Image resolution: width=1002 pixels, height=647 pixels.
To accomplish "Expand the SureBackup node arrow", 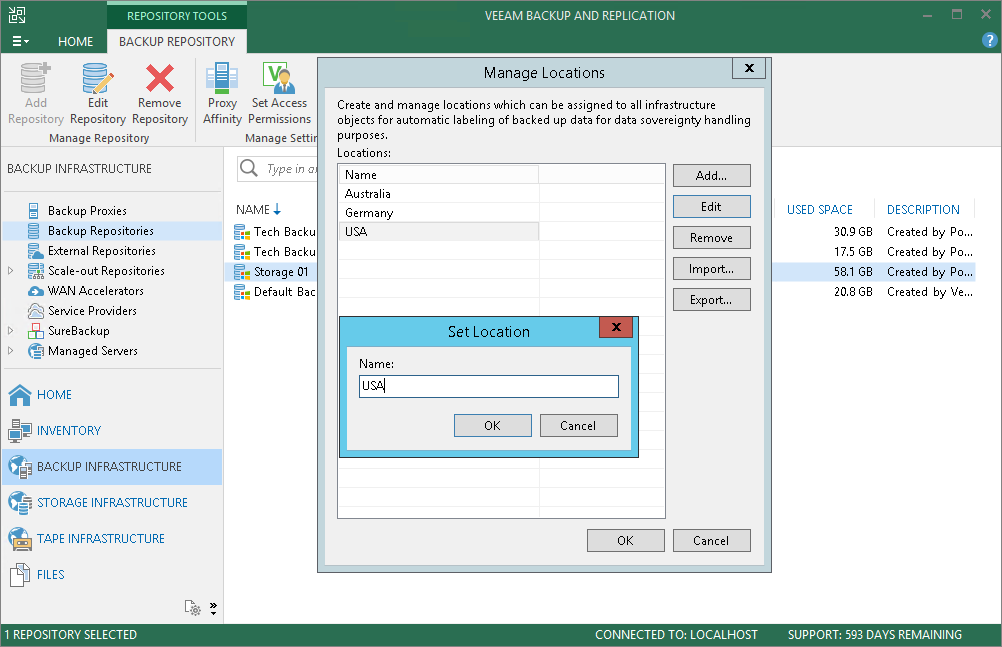I will click(x=10, y=331).
